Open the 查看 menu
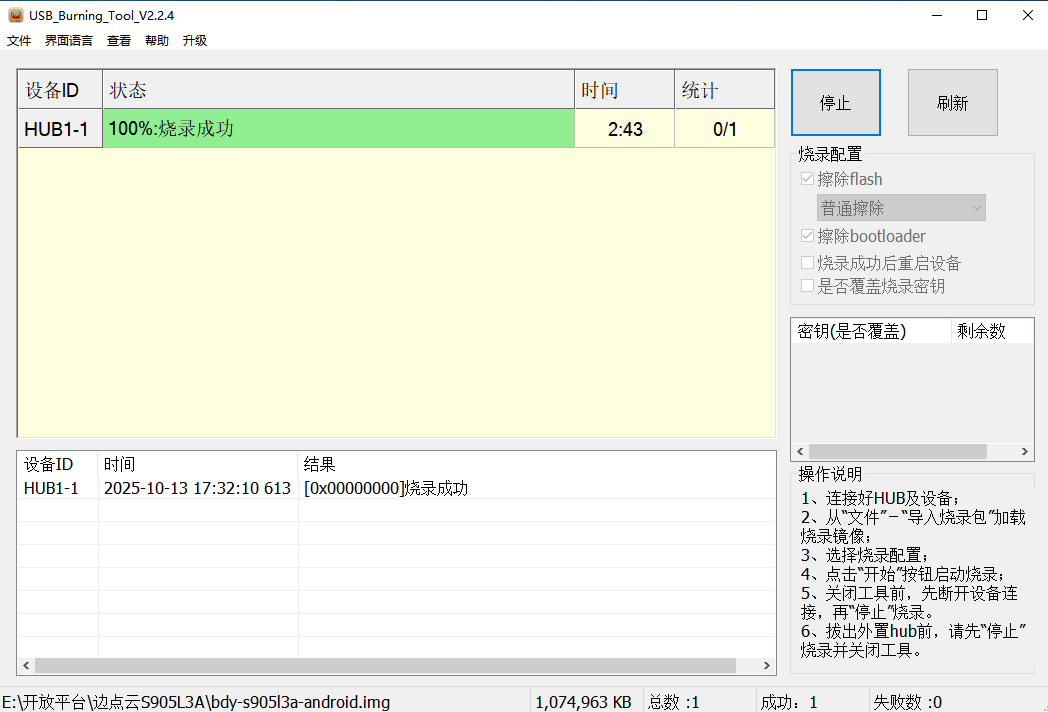Viewport: 1048px width, 712px height. [x=118, y=40]
